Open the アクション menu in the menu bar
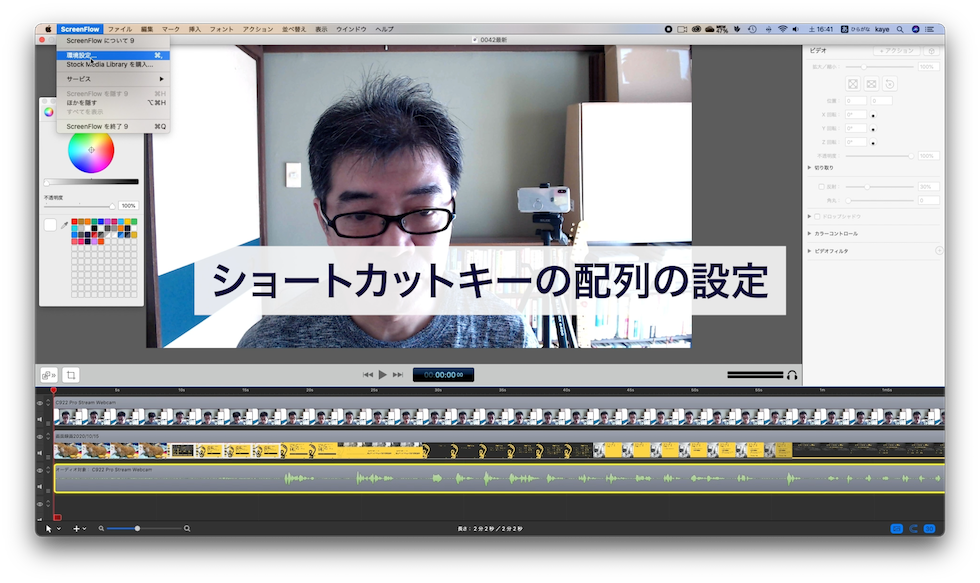Image resolution: width=980 pixels, height=583 pixels. point(257,29)
